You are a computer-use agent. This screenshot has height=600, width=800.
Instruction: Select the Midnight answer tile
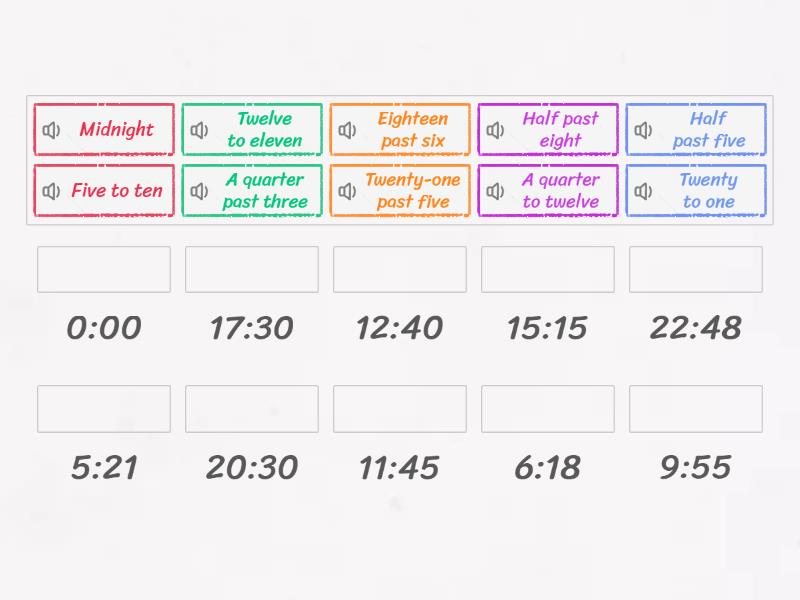coord(113,129)
